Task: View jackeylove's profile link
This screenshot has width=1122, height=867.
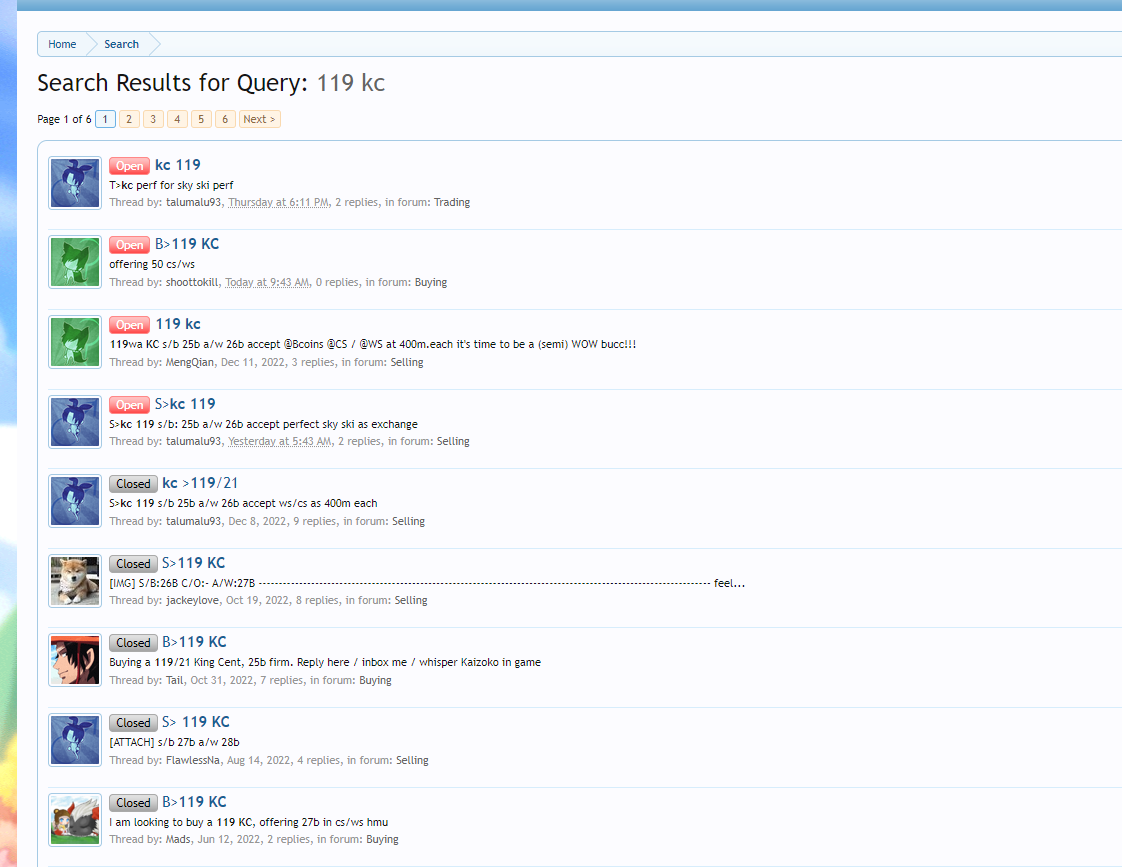Action: click(x=192, y=600)
